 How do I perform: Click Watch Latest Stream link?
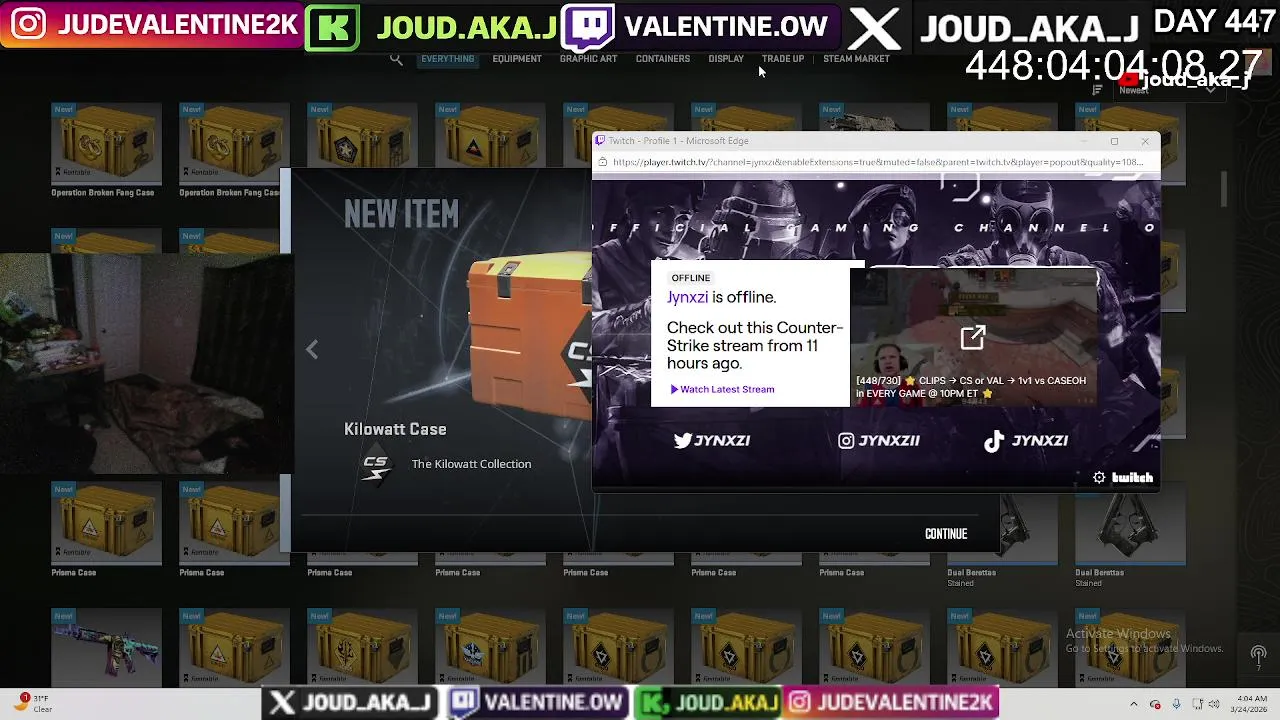tap(721, 389)
